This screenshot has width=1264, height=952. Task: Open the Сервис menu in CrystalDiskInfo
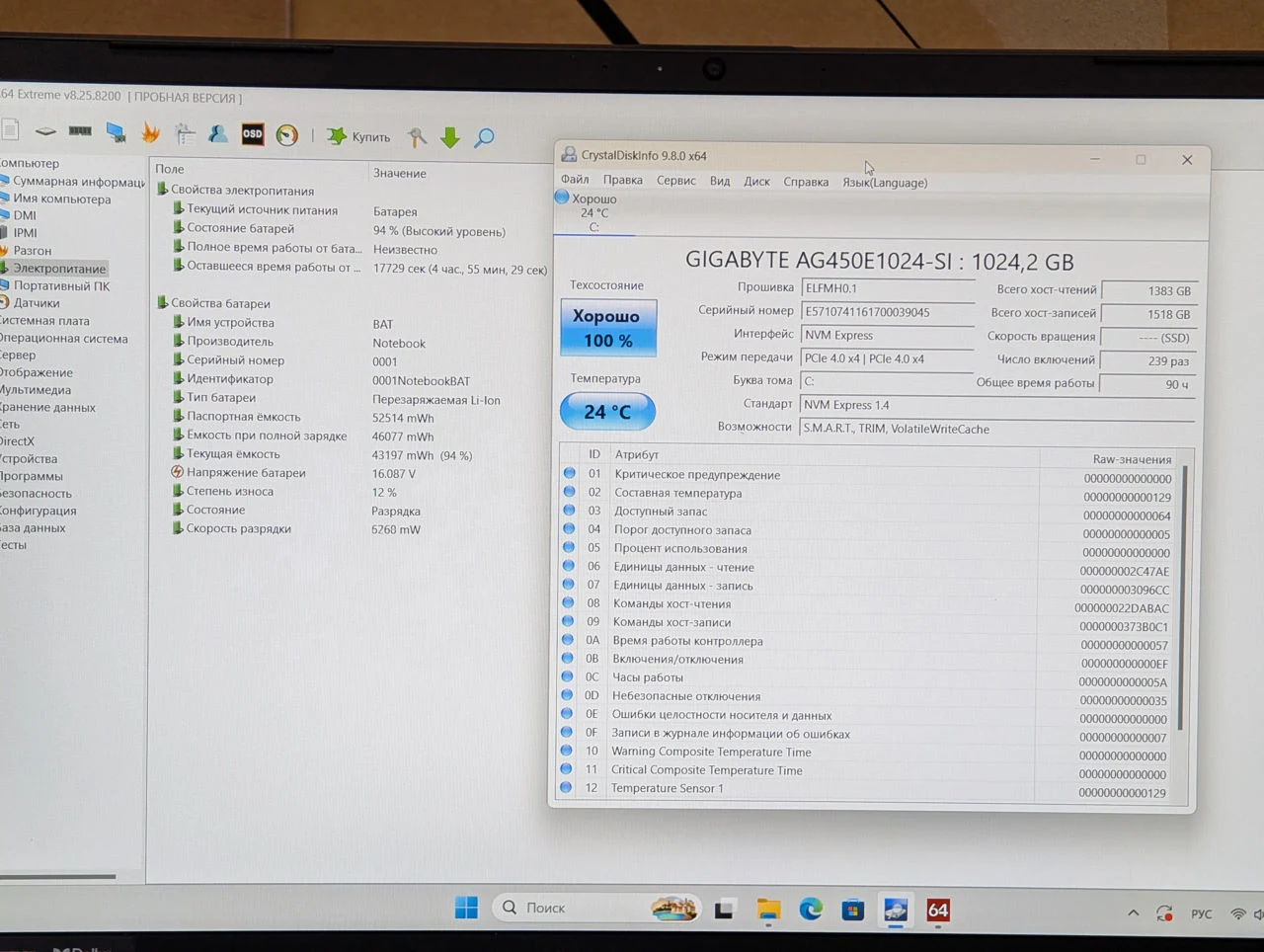coord(676,181)
